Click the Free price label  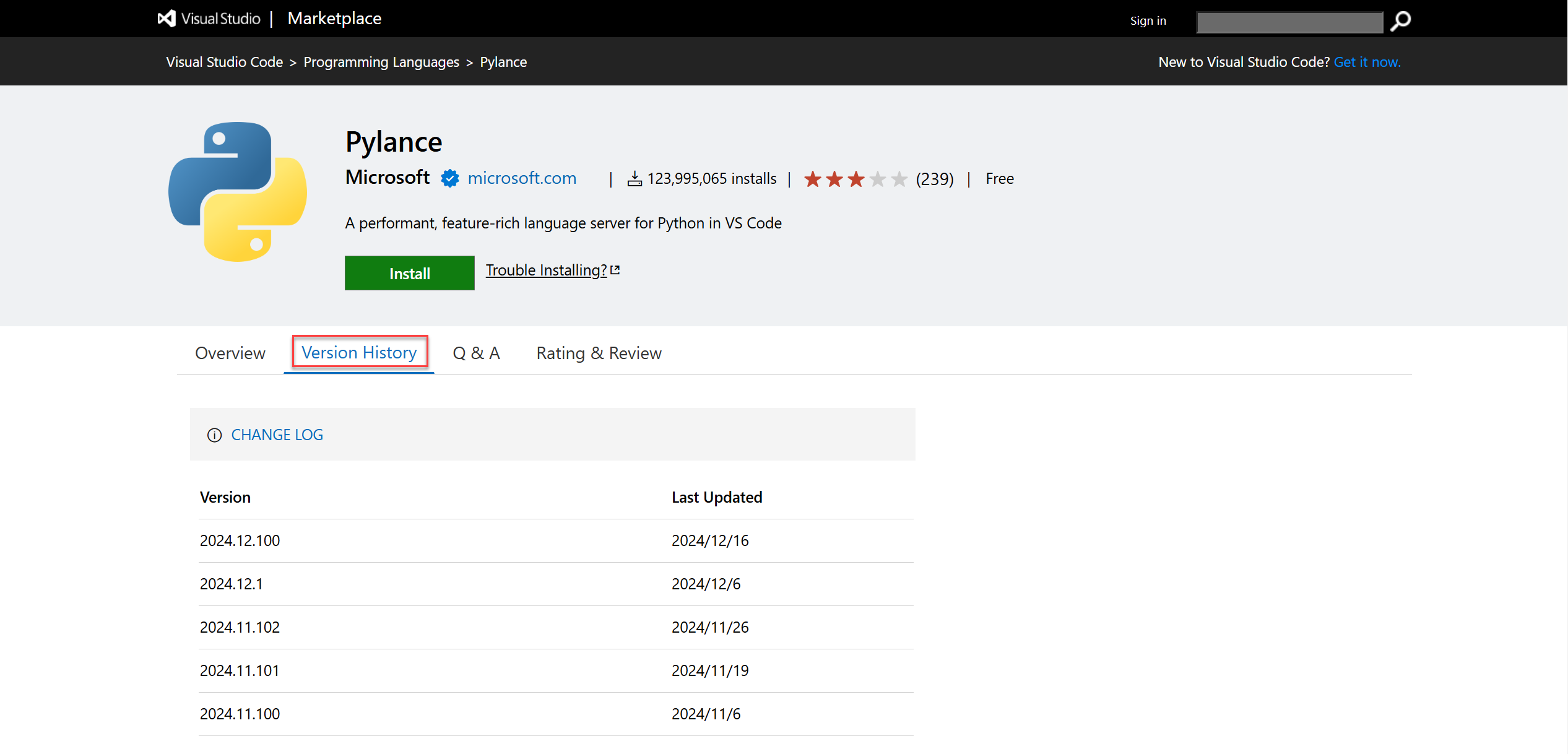tap(1000, 179)
